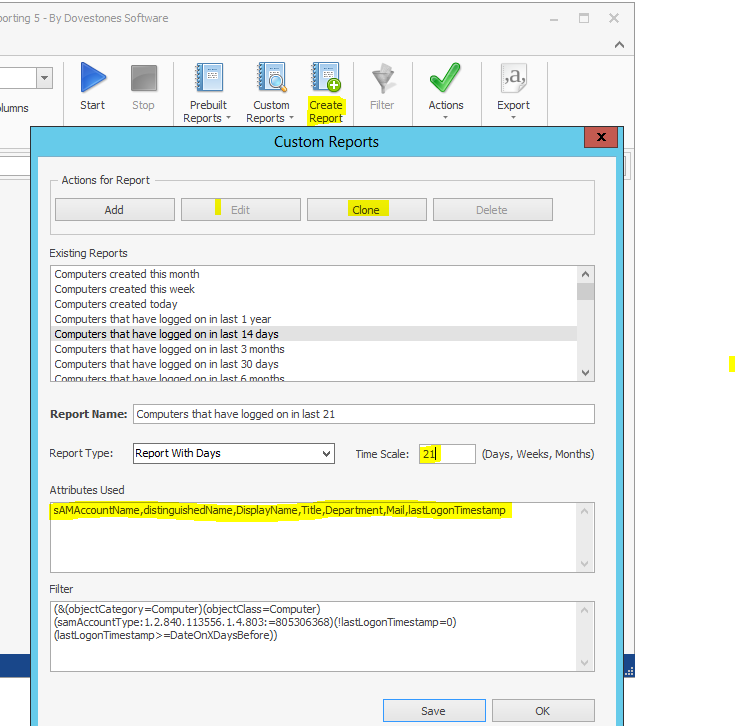This screenshot has width=735, height=726.
Task: Open the Custom Reports toolbar icon
Action: [x=271, y=78]
